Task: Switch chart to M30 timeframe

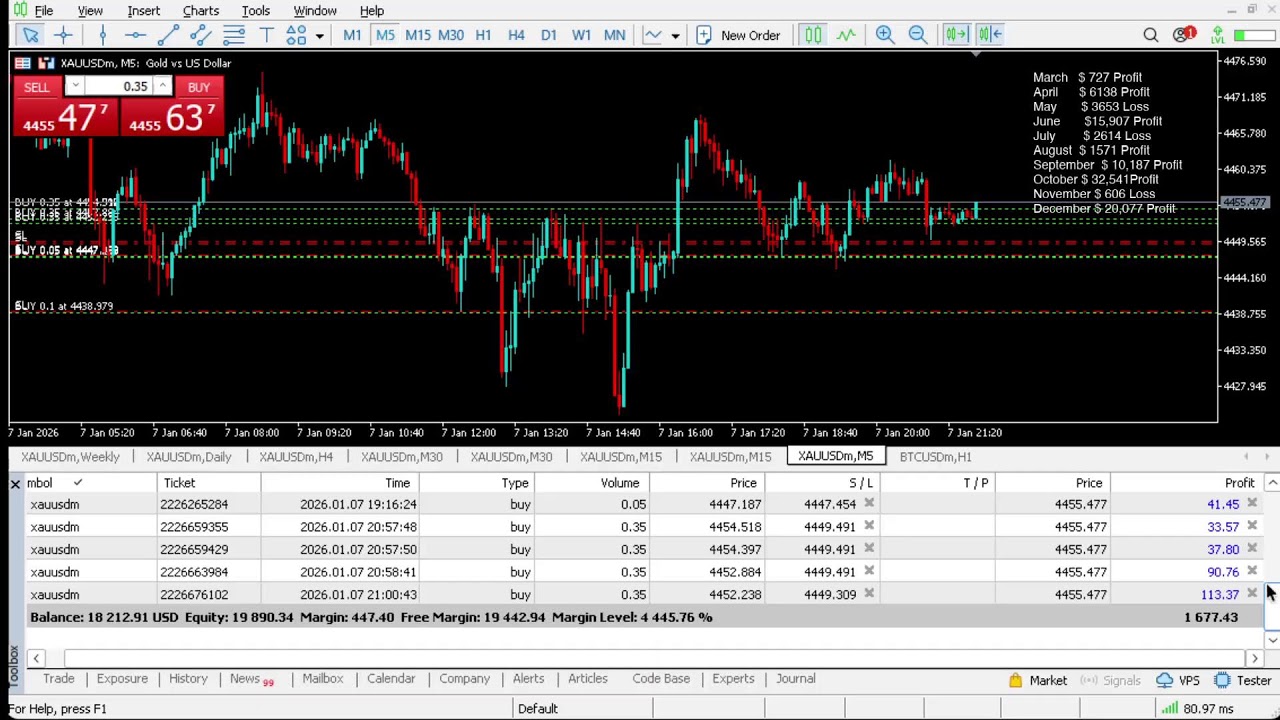Action: [451, 35]
